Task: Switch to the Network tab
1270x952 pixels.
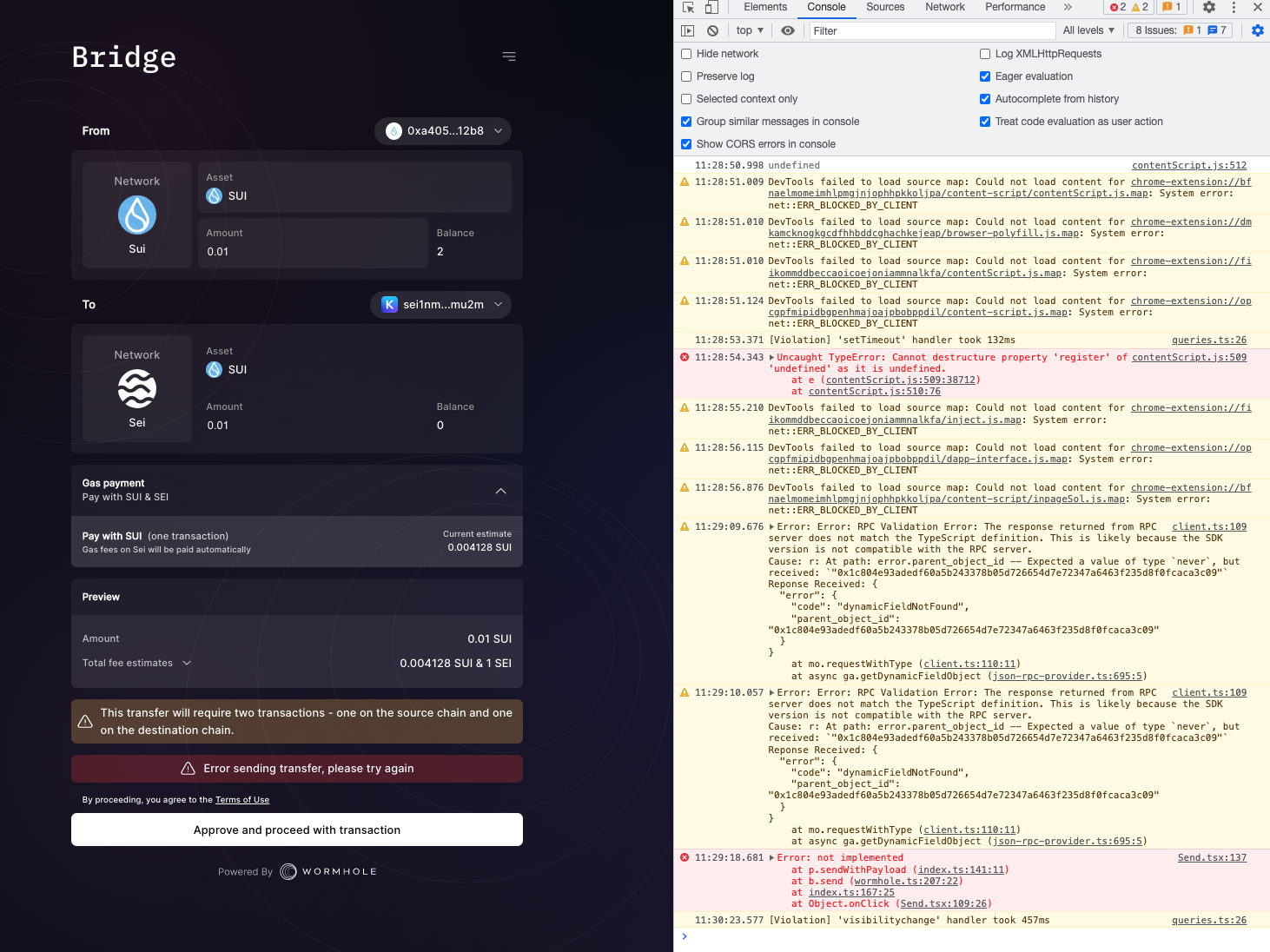Action: coord(944,7)
